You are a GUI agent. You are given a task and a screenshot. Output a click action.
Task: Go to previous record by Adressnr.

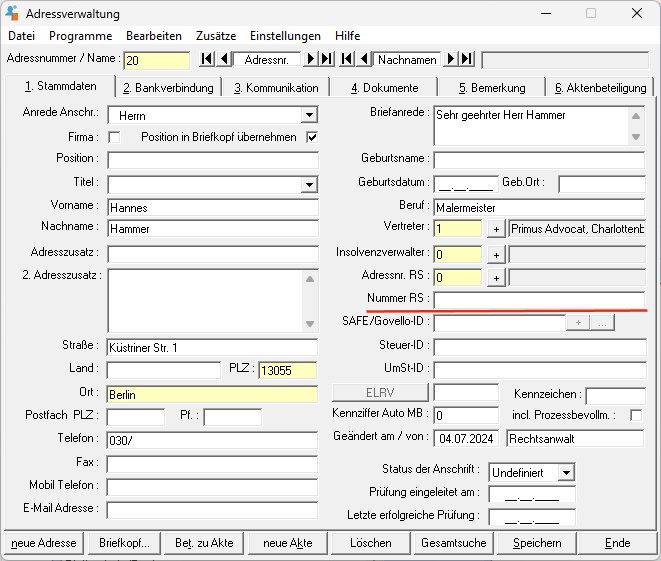224,59
